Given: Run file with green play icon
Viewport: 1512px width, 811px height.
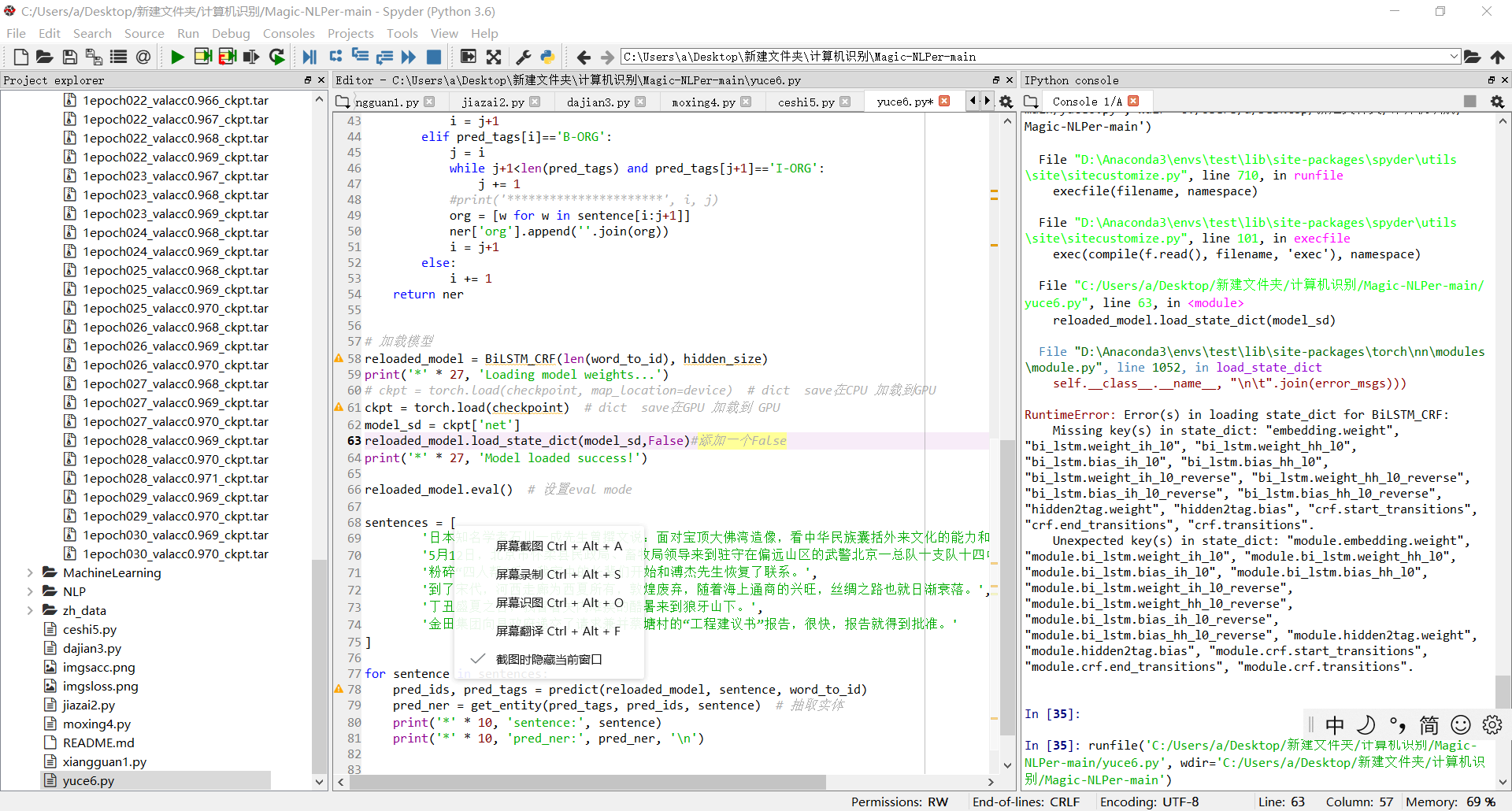Looking at the screenshot, I should pos(177,57).
